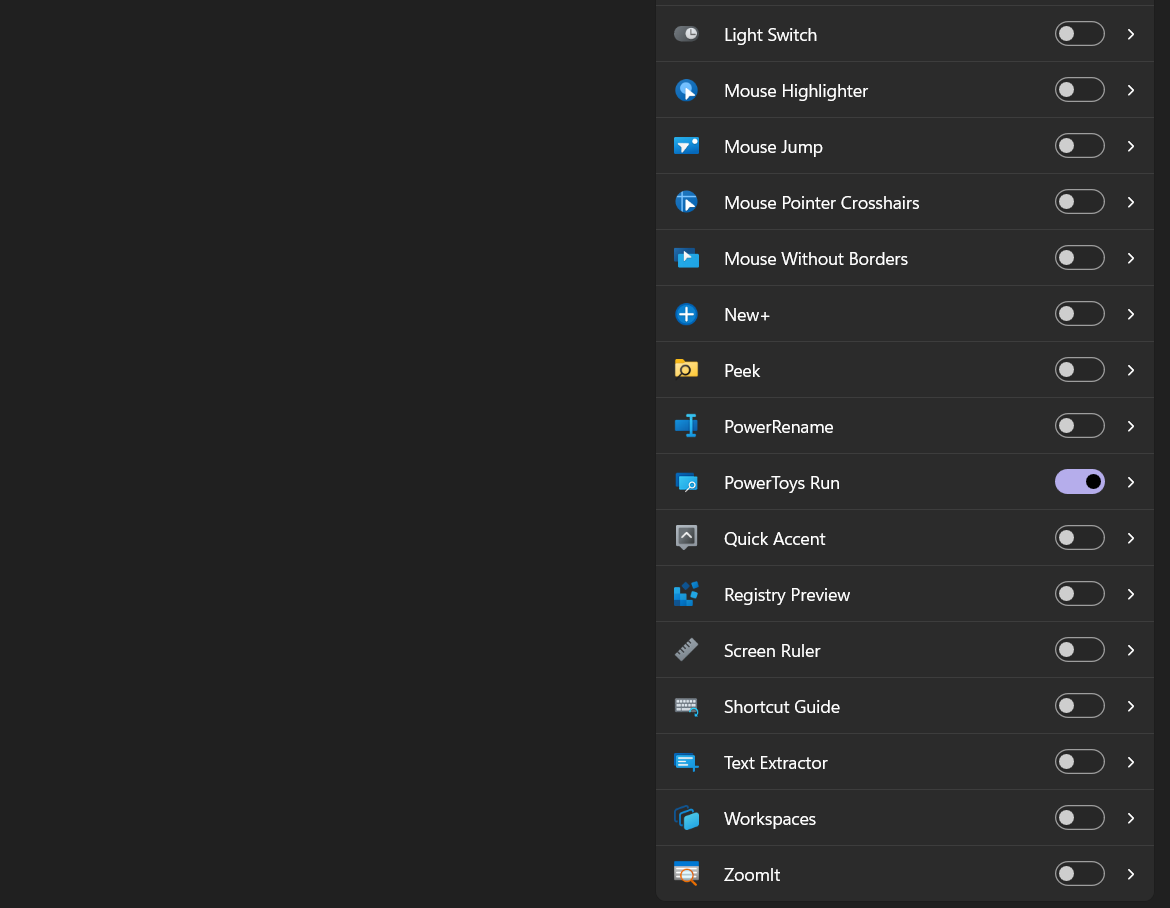Image resolution: width=1170 pixels, height=908 pixels.
Task: Enable the Shortcut Guide toggle
Action: coord(1079,705)
